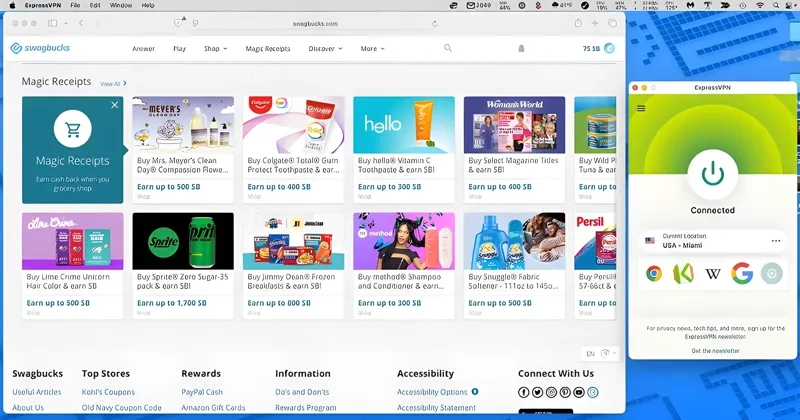Open Amazon Gift Cards link
This screenshot has width=800, height=420.
point(213,408)
